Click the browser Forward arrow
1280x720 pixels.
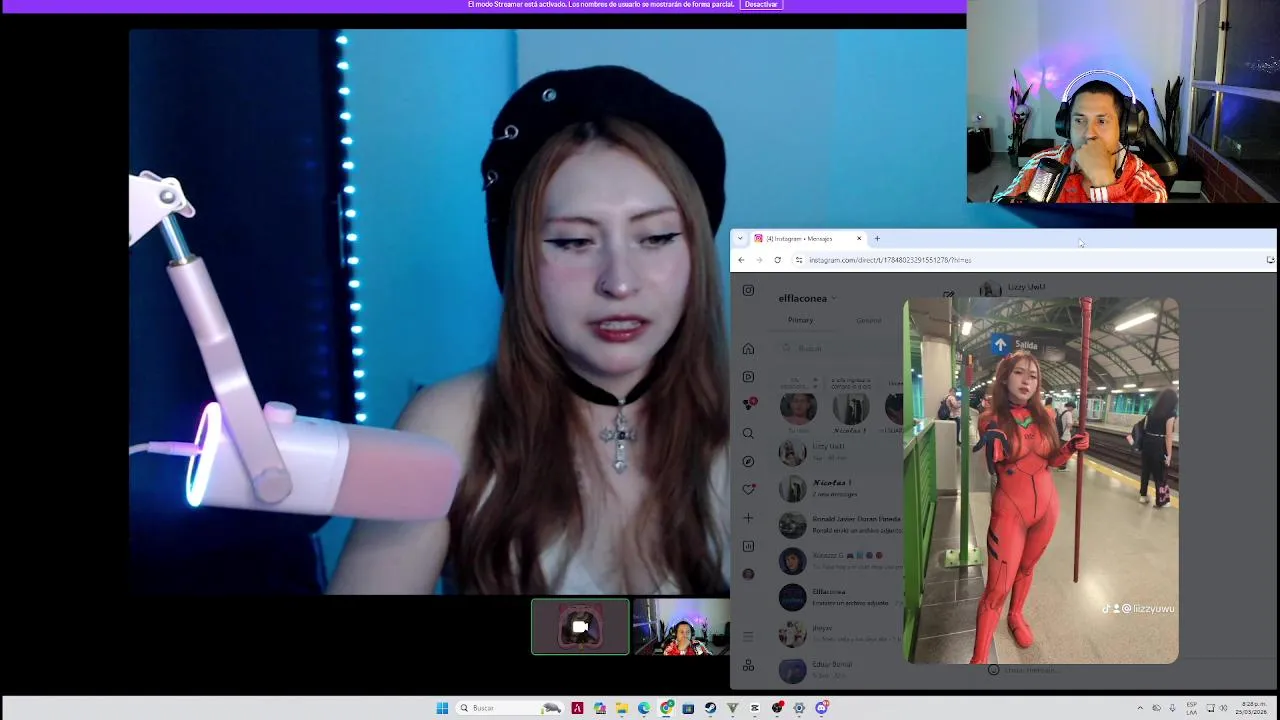click(x=759, y=260)
